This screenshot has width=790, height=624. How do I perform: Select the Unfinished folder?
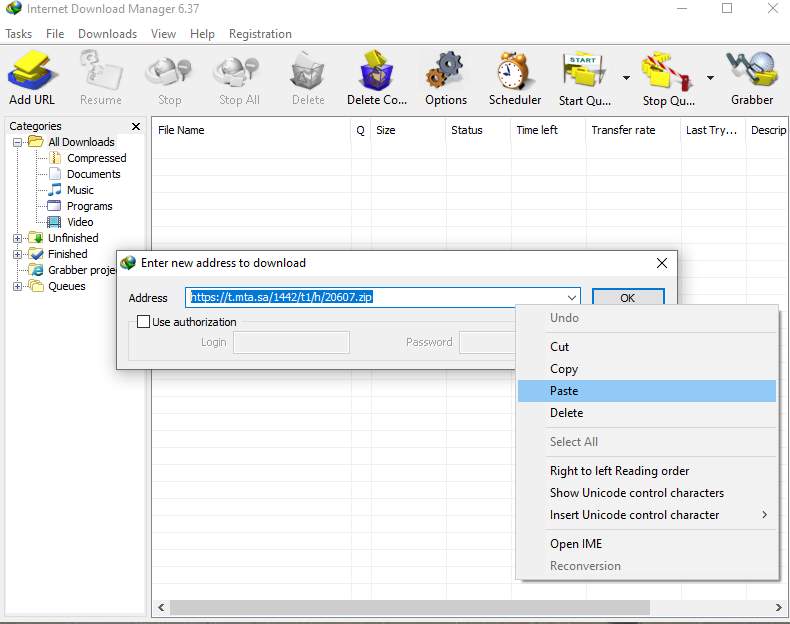click(x=73, y=238)
